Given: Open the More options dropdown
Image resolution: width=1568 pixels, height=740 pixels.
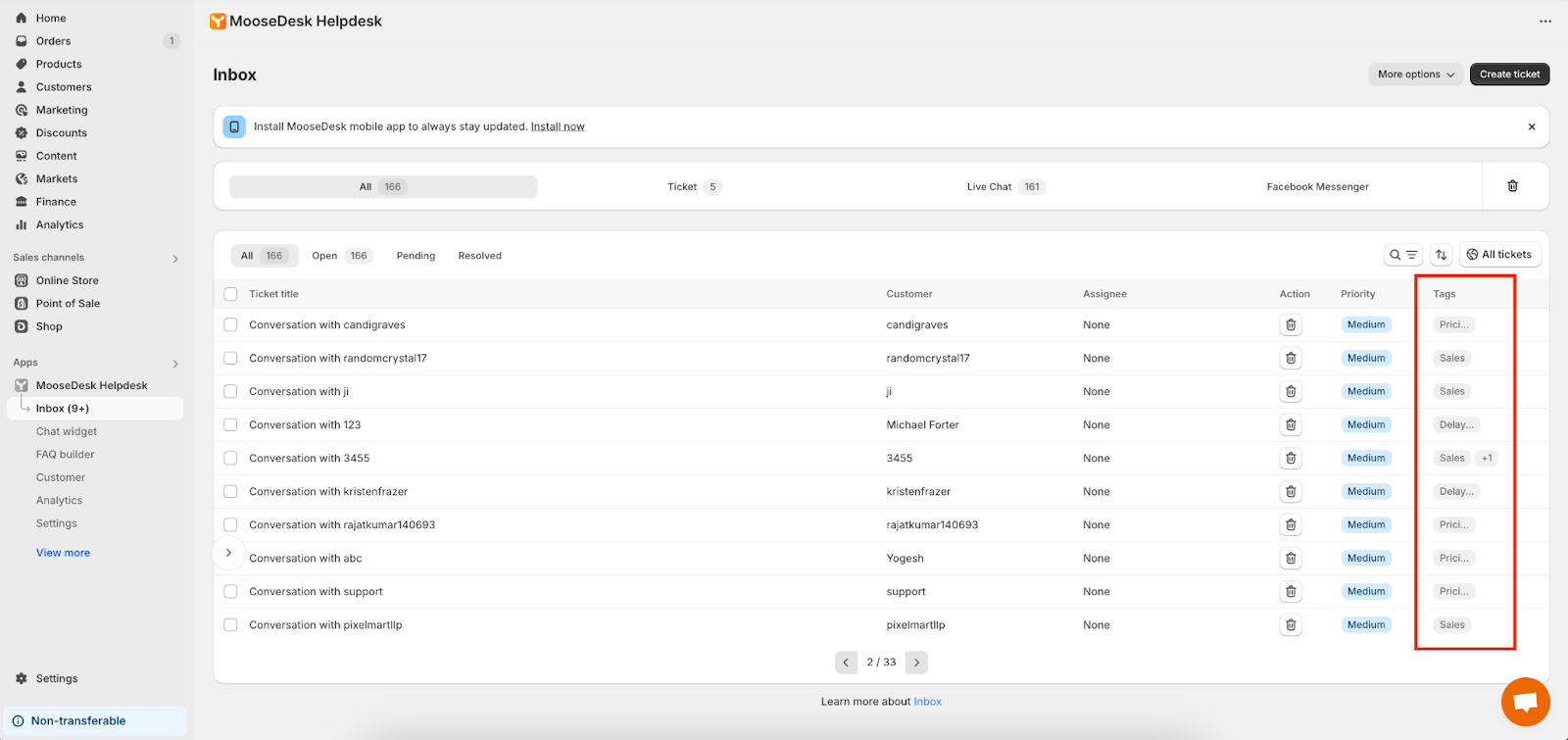Looking at the screenshot, I should tap(1416, 74).
